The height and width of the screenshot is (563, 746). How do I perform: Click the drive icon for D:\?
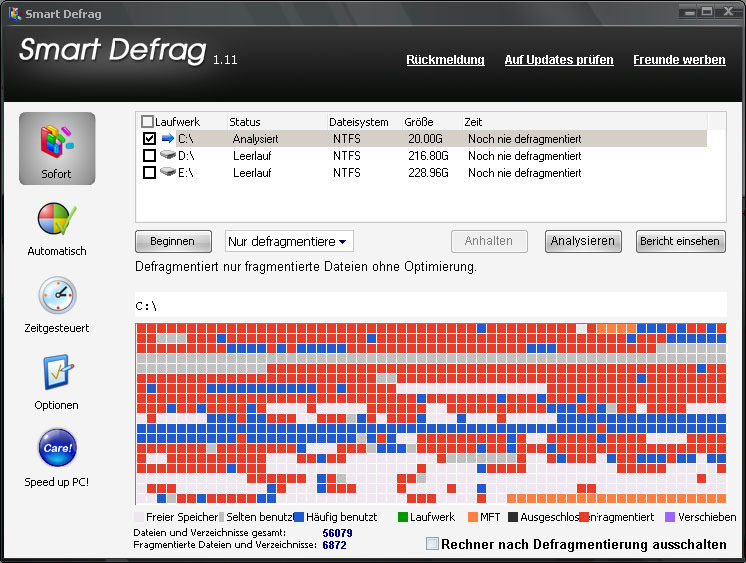point(167,155)
